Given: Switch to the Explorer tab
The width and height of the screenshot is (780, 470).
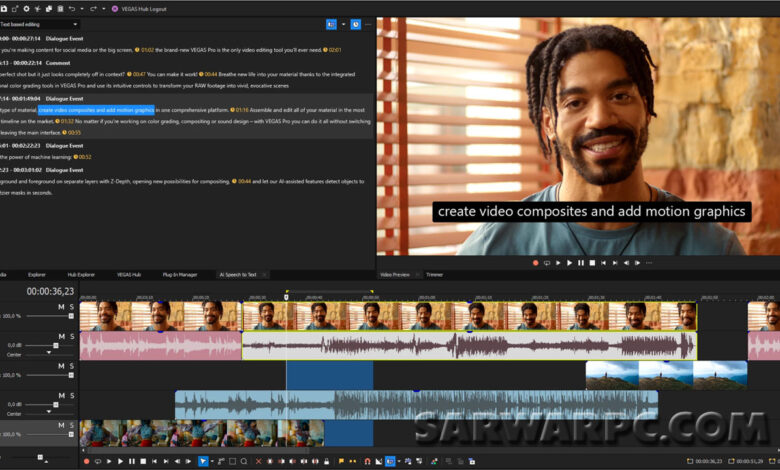Looking at the screenshot, I should (x=36, y=275).
